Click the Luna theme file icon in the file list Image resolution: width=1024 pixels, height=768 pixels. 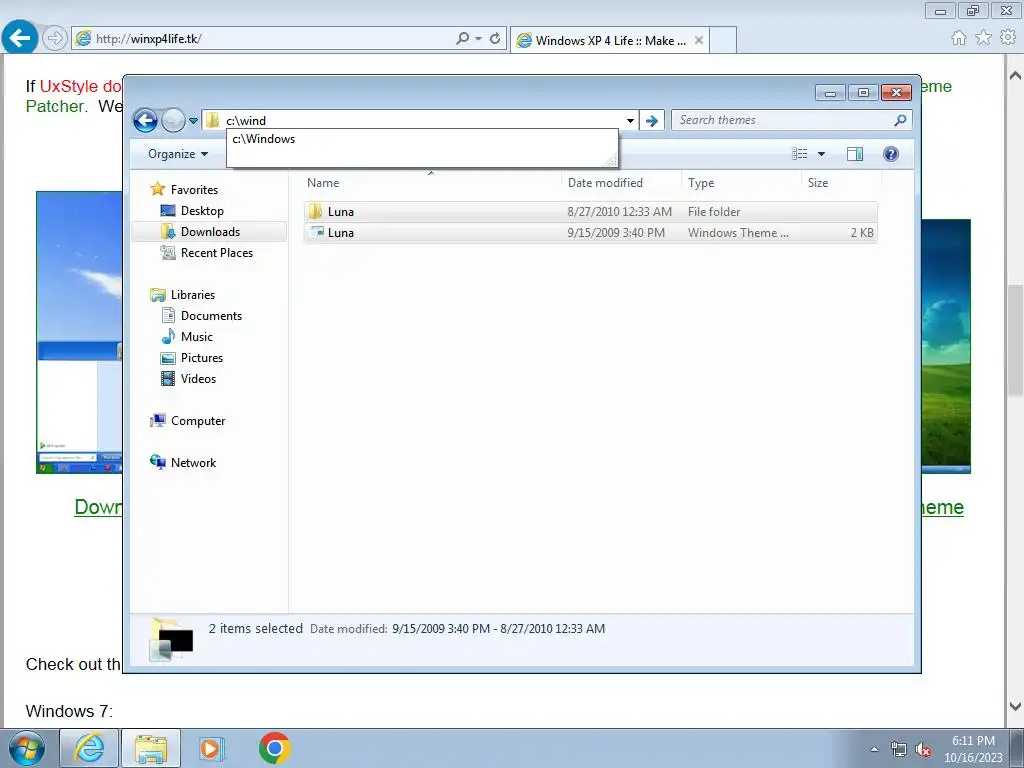coord(317,232)
